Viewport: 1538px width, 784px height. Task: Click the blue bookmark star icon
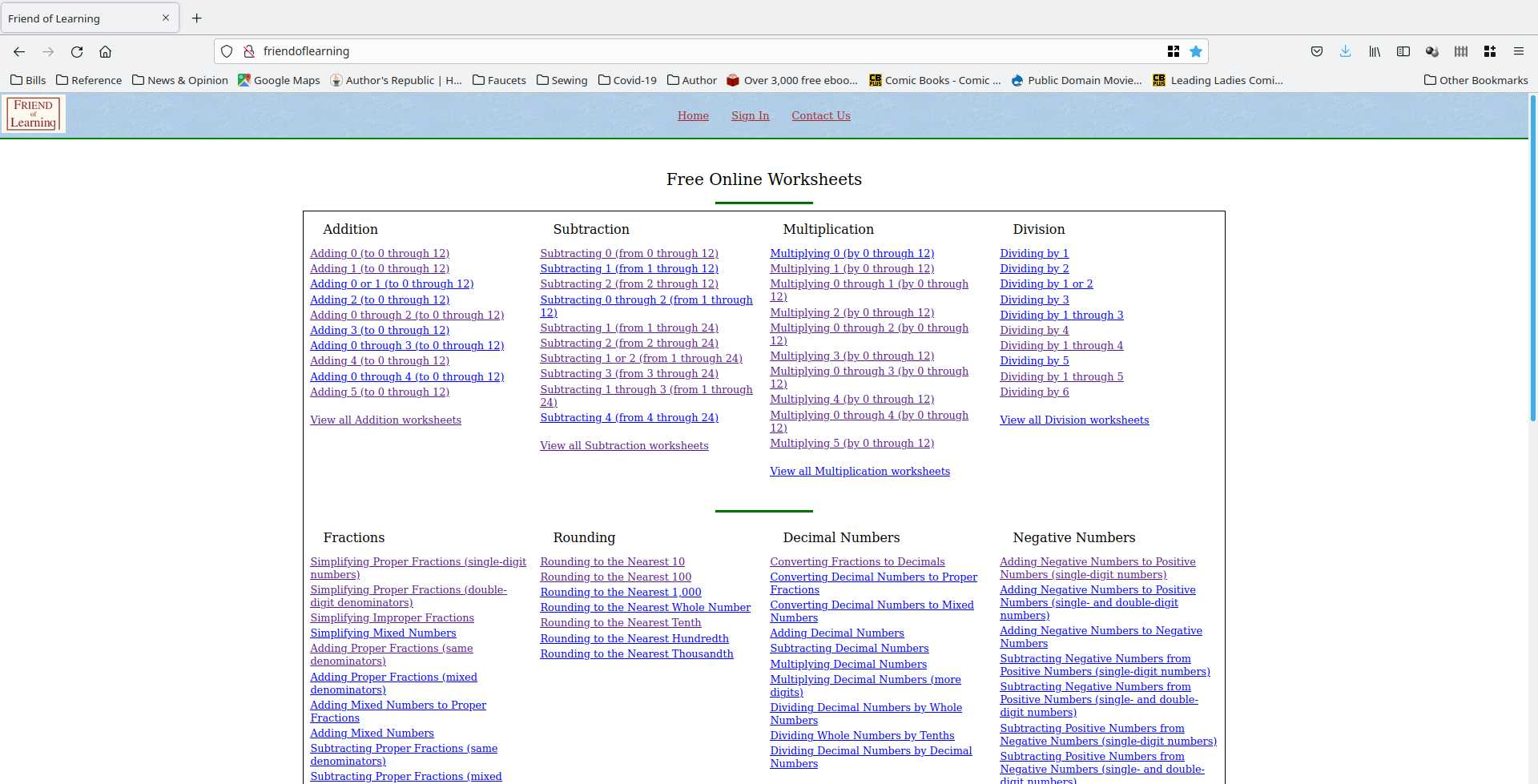(x=1196, y=51)
